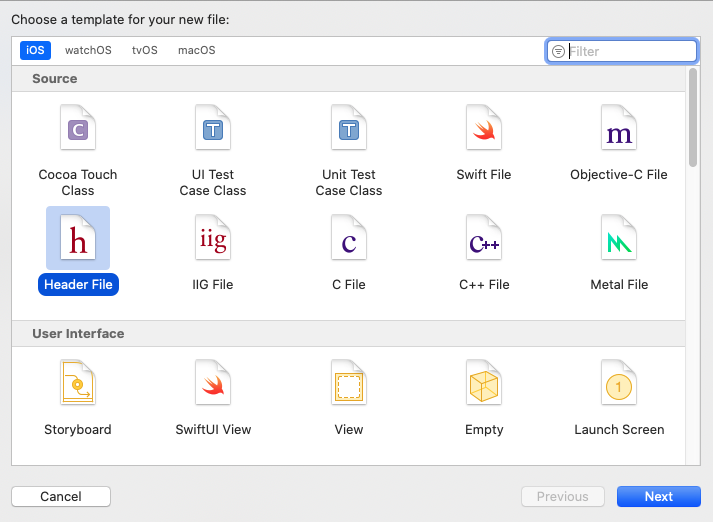713x522 pixels.
Task: Click the "C File" label text
Action: click(349, 285)
